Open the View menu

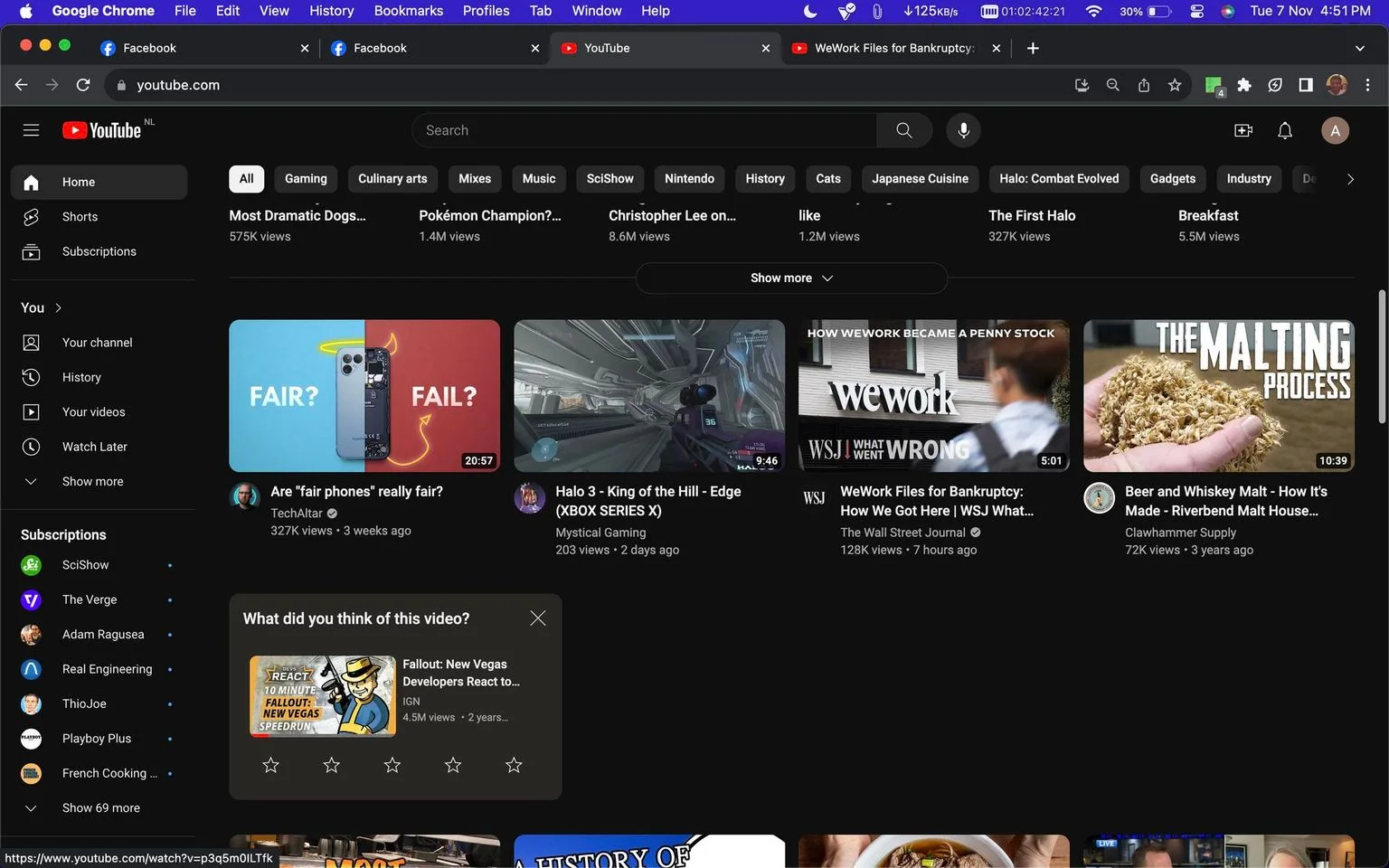pyautogui.click(x=274, y=11)
